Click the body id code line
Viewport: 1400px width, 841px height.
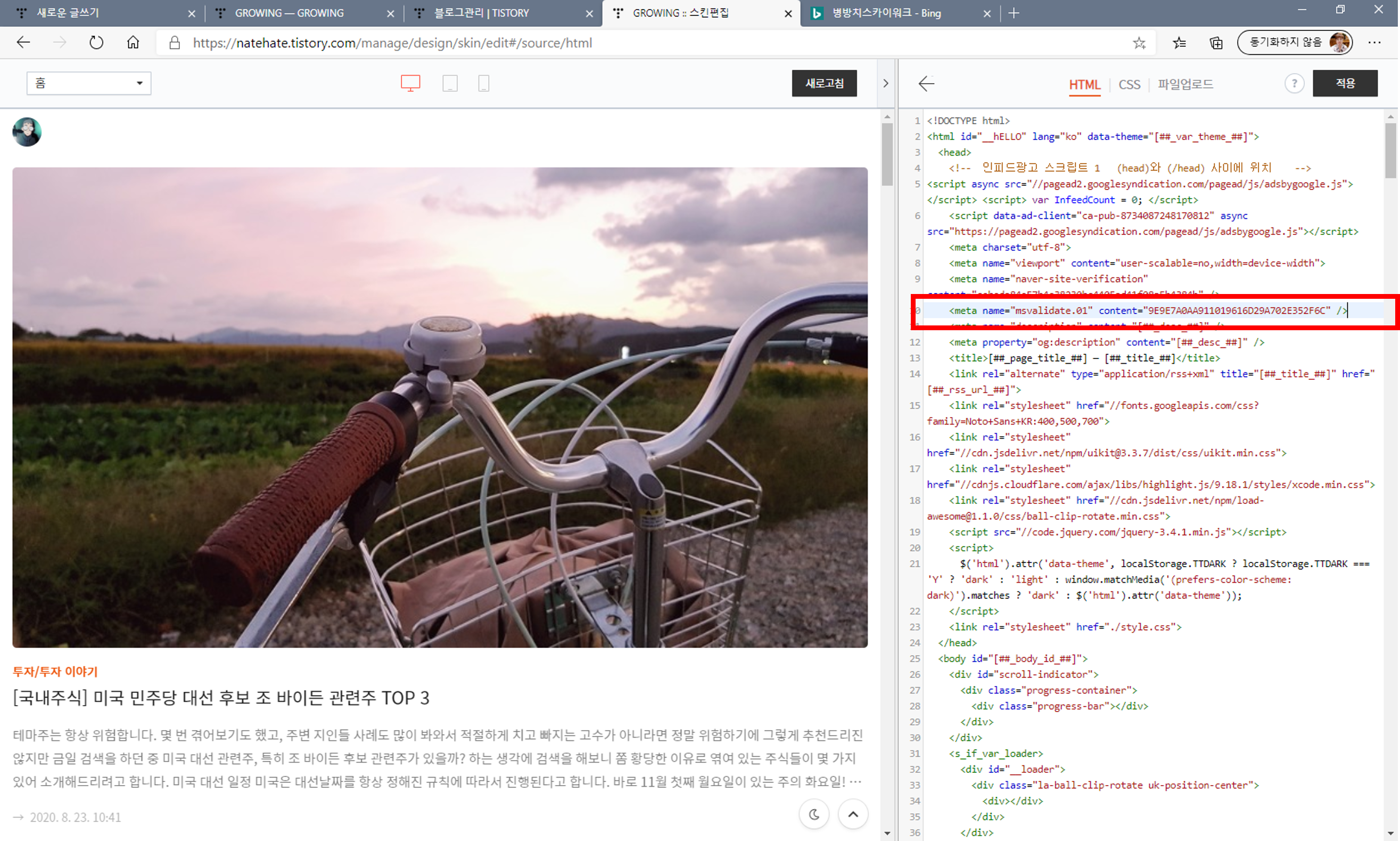[x=1012, y=658]
